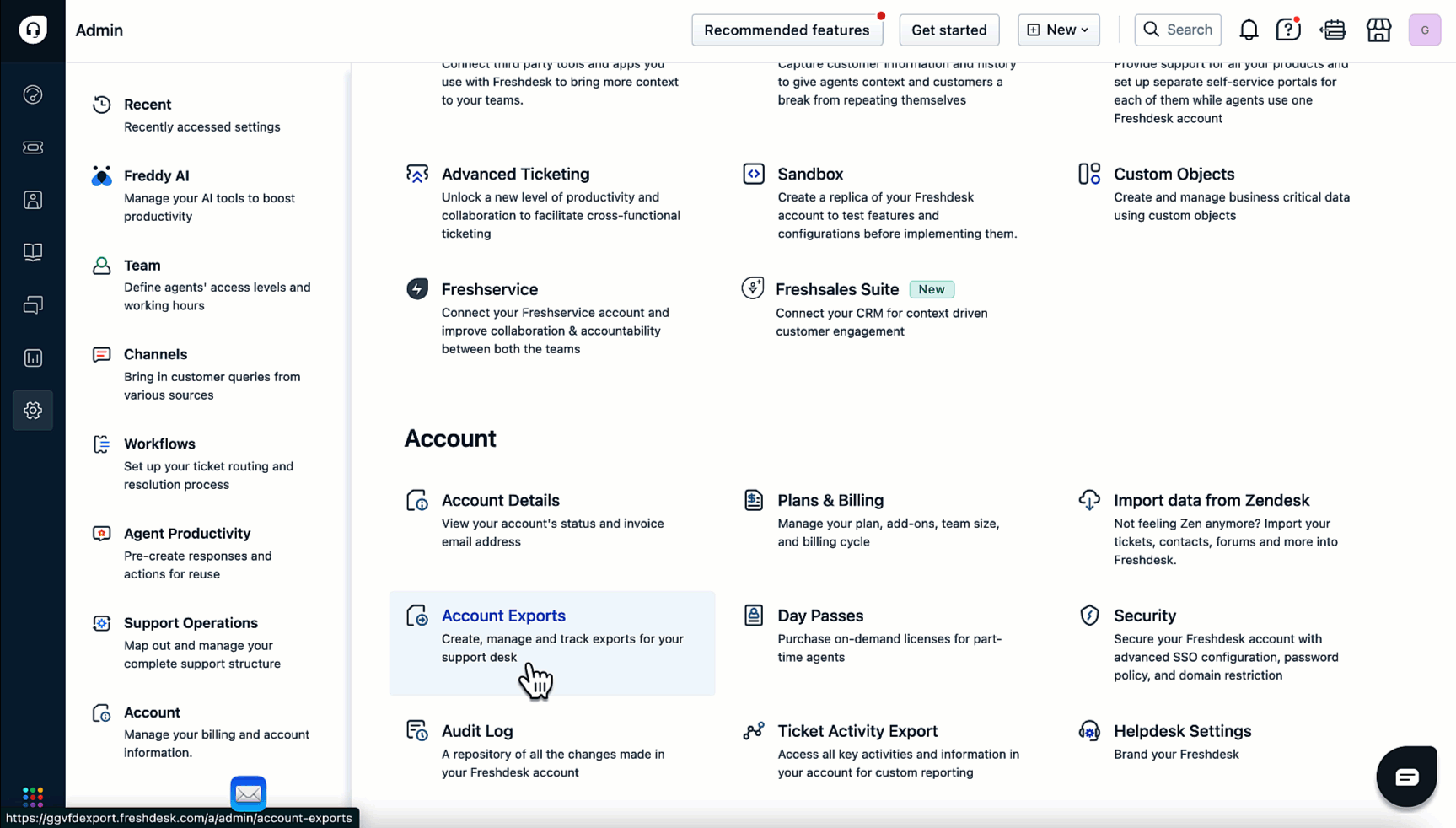Screen dimensions: 1456x828
Task: Click the Ticket Activity Export icon
Action: [754, 730]
